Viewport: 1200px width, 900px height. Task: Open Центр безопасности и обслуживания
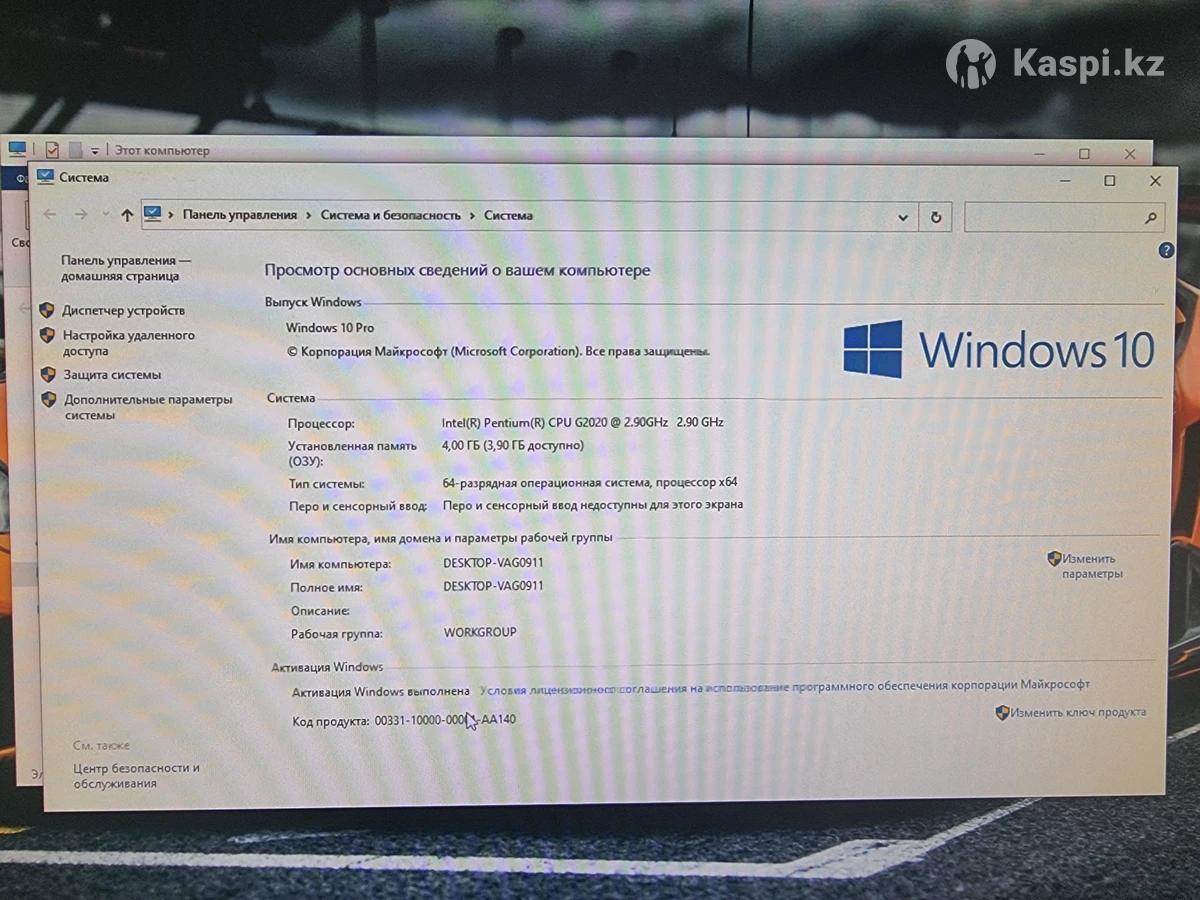tap(136, 776)
